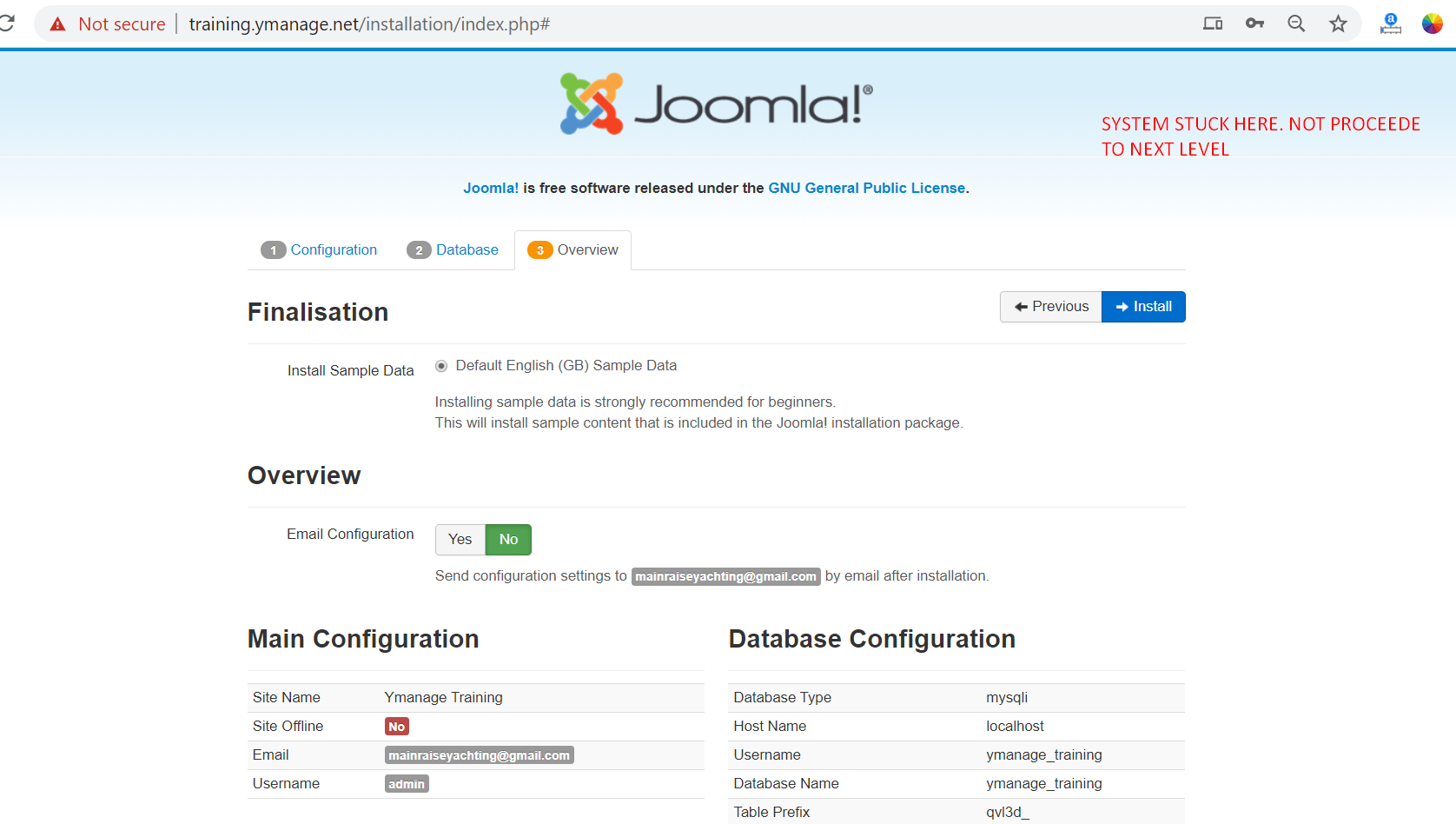Select the Overview tab
1456x824 pixels.
tap(573, 250)
